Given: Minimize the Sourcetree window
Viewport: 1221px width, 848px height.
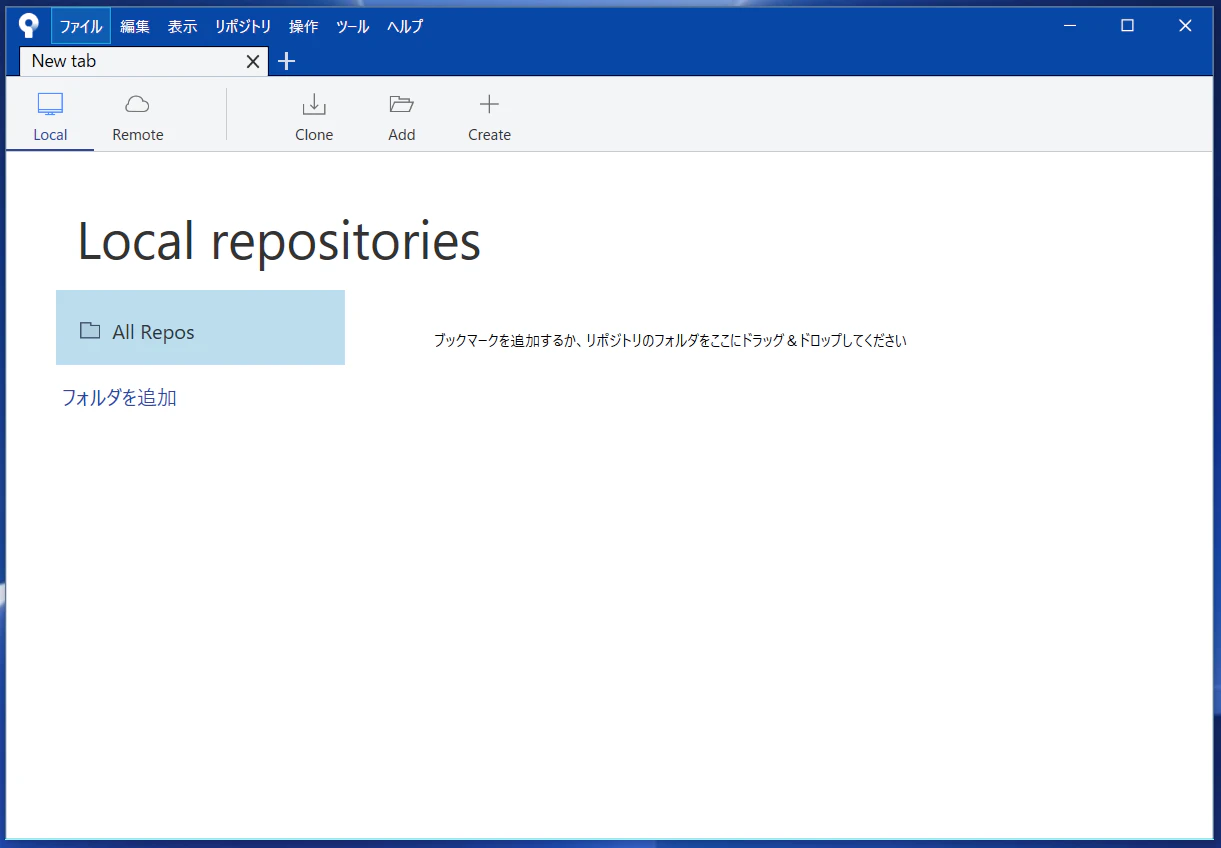Looking at the screenshot, I should [x=1070, y=26].
